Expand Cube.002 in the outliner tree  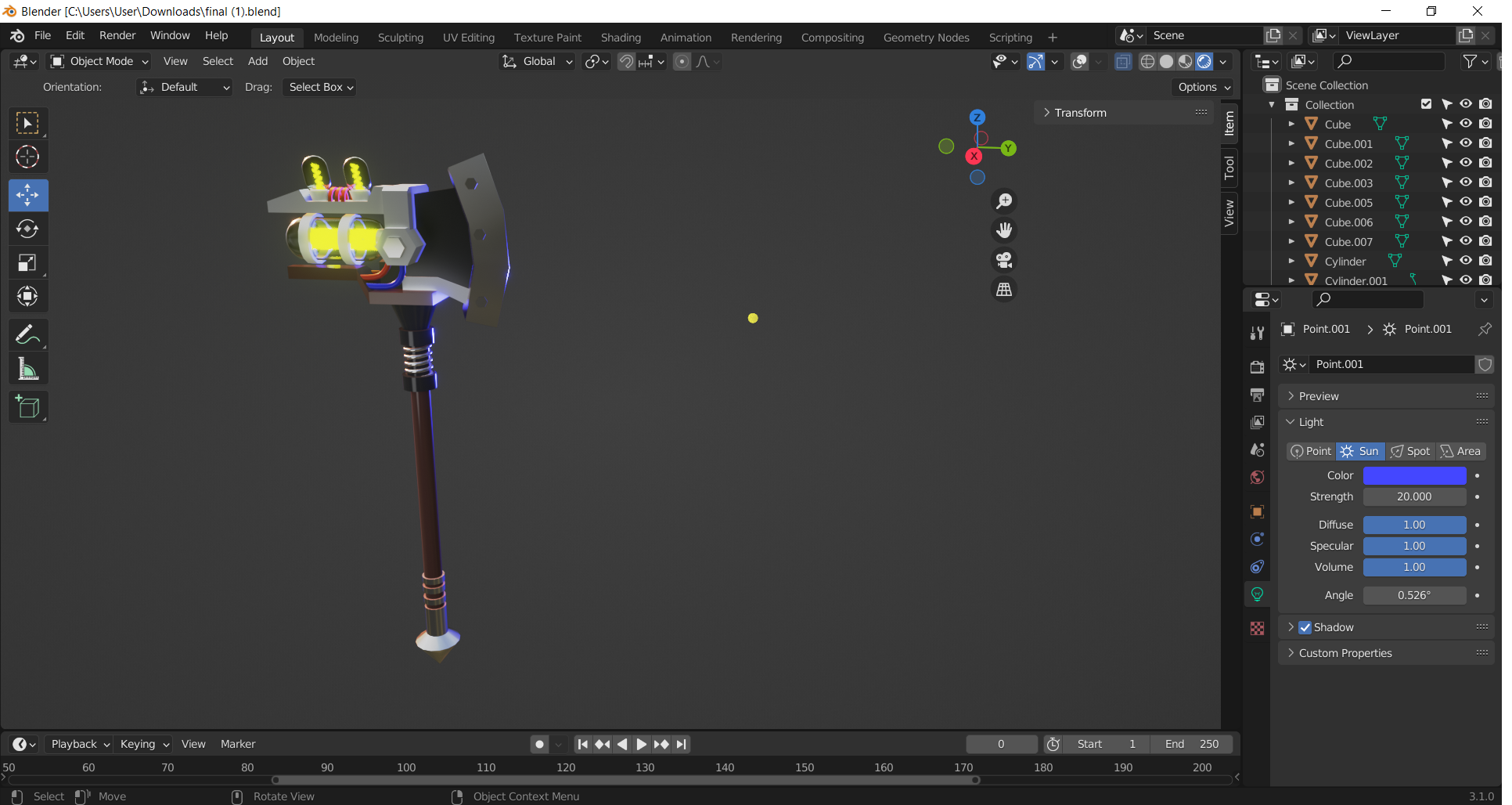1291,163
